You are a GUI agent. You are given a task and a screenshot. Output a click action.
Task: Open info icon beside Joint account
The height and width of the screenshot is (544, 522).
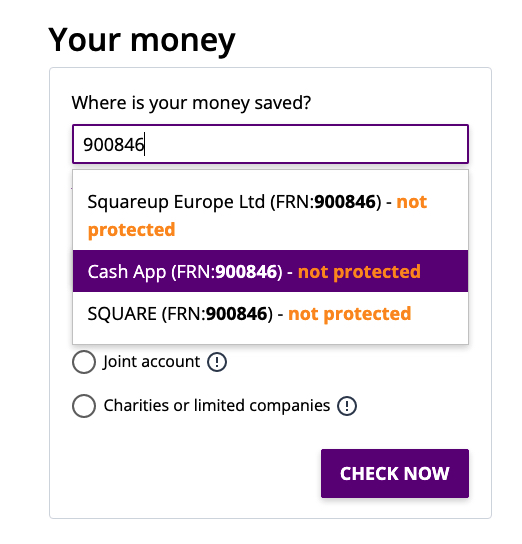217,362
